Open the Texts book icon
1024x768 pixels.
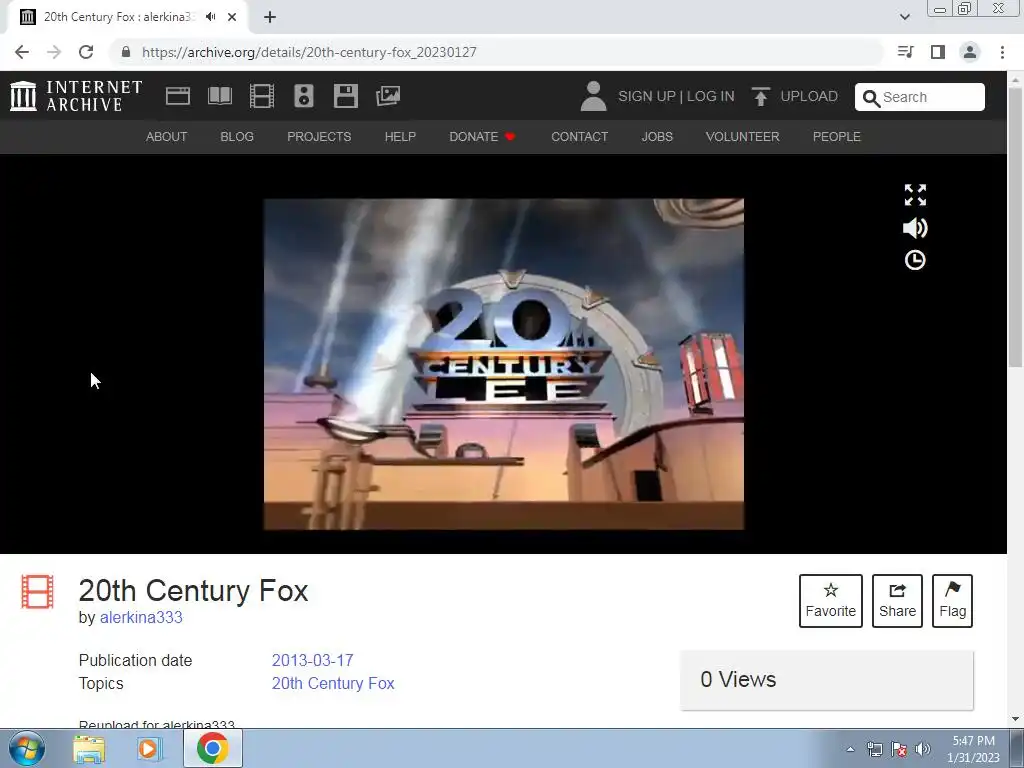219,96
